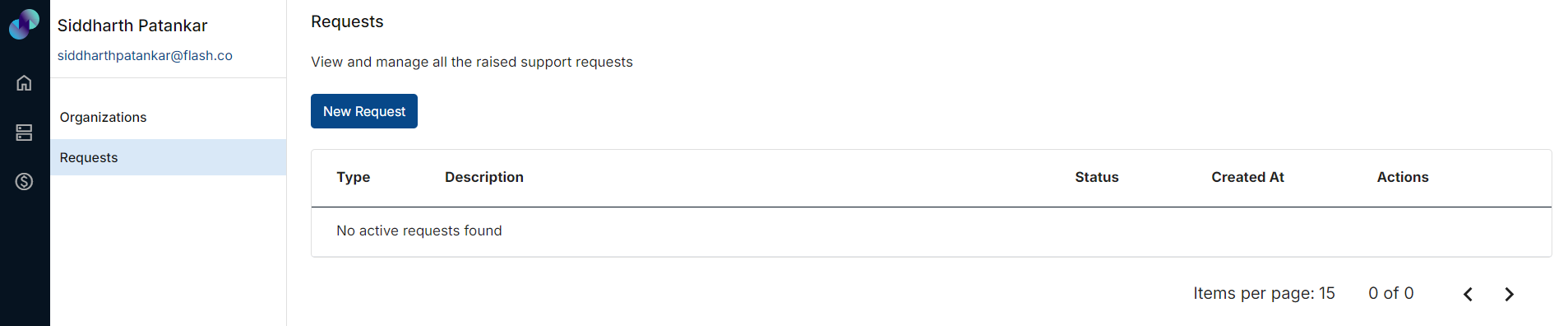Viewport: 1568px width, 326px height.
Task: Click the Requests page heading
Action: (347, 22)
